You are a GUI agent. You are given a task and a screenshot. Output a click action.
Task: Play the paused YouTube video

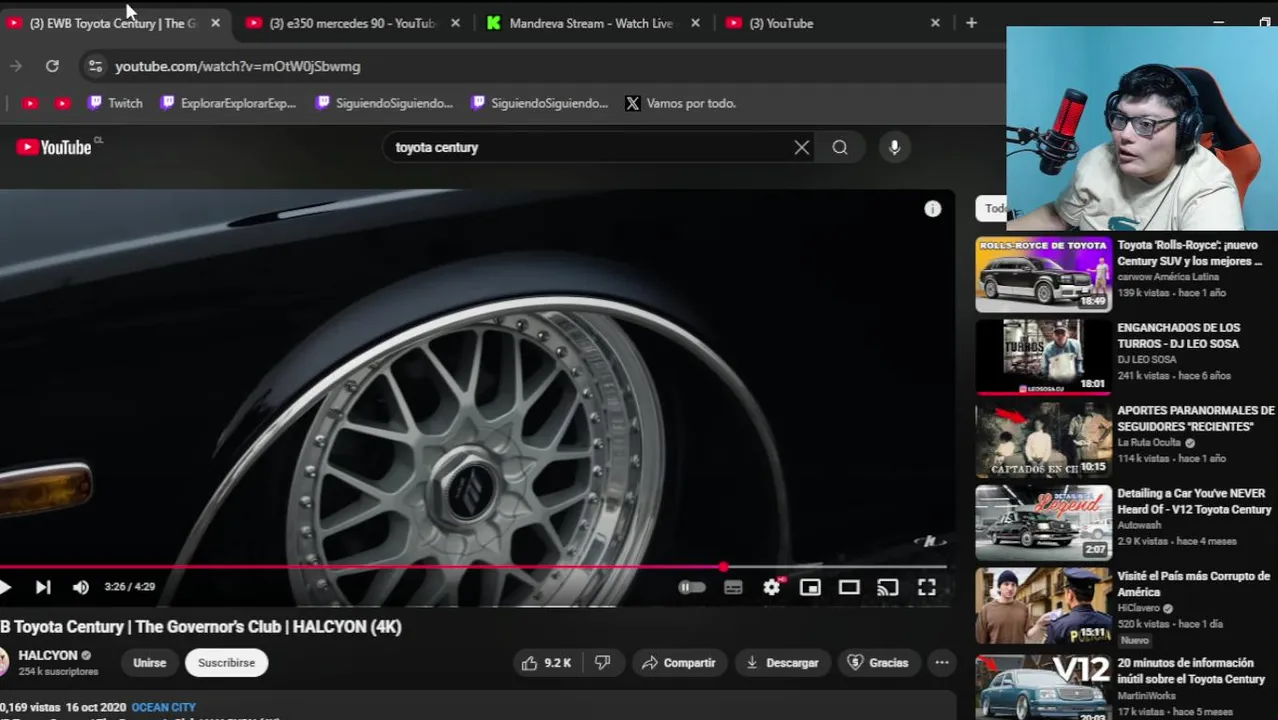click(5, 587)
